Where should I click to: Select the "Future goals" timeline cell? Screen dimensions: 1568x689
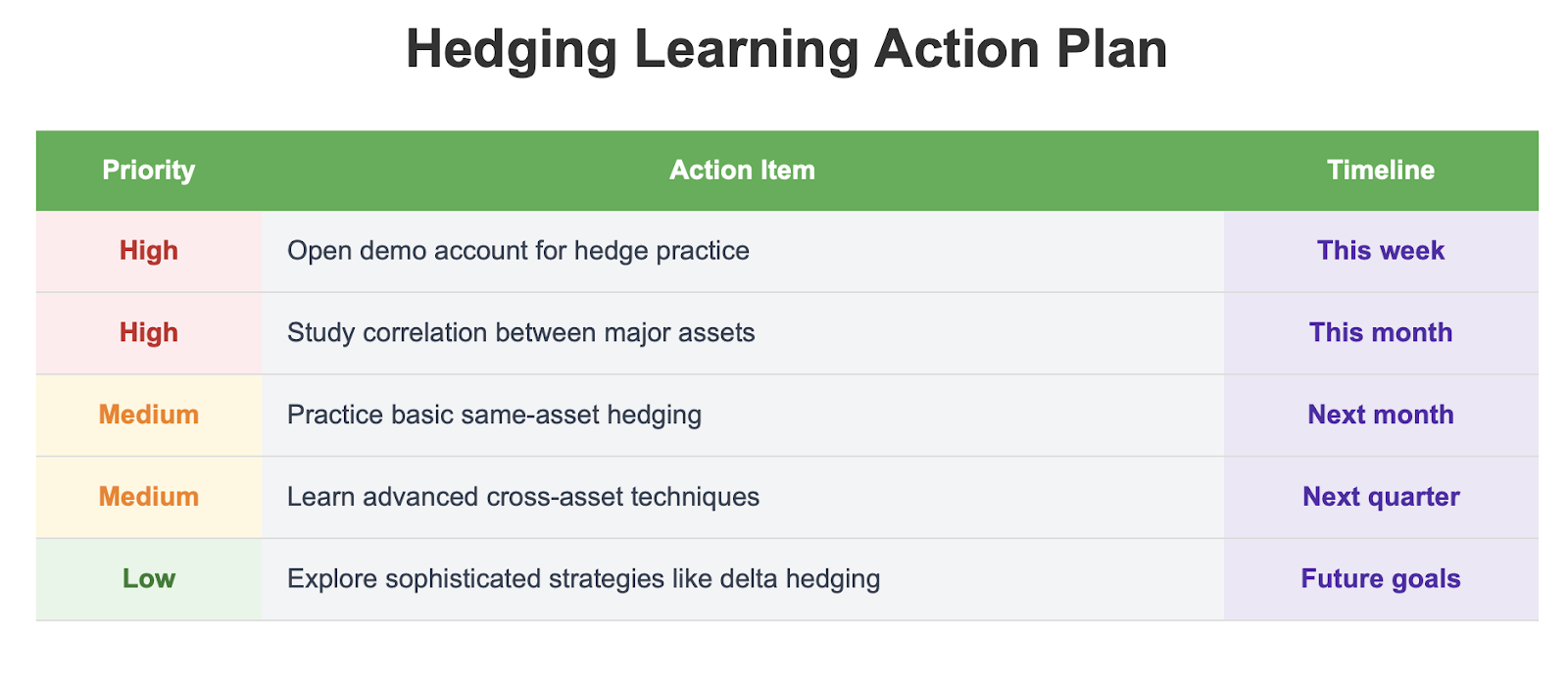1380,579
